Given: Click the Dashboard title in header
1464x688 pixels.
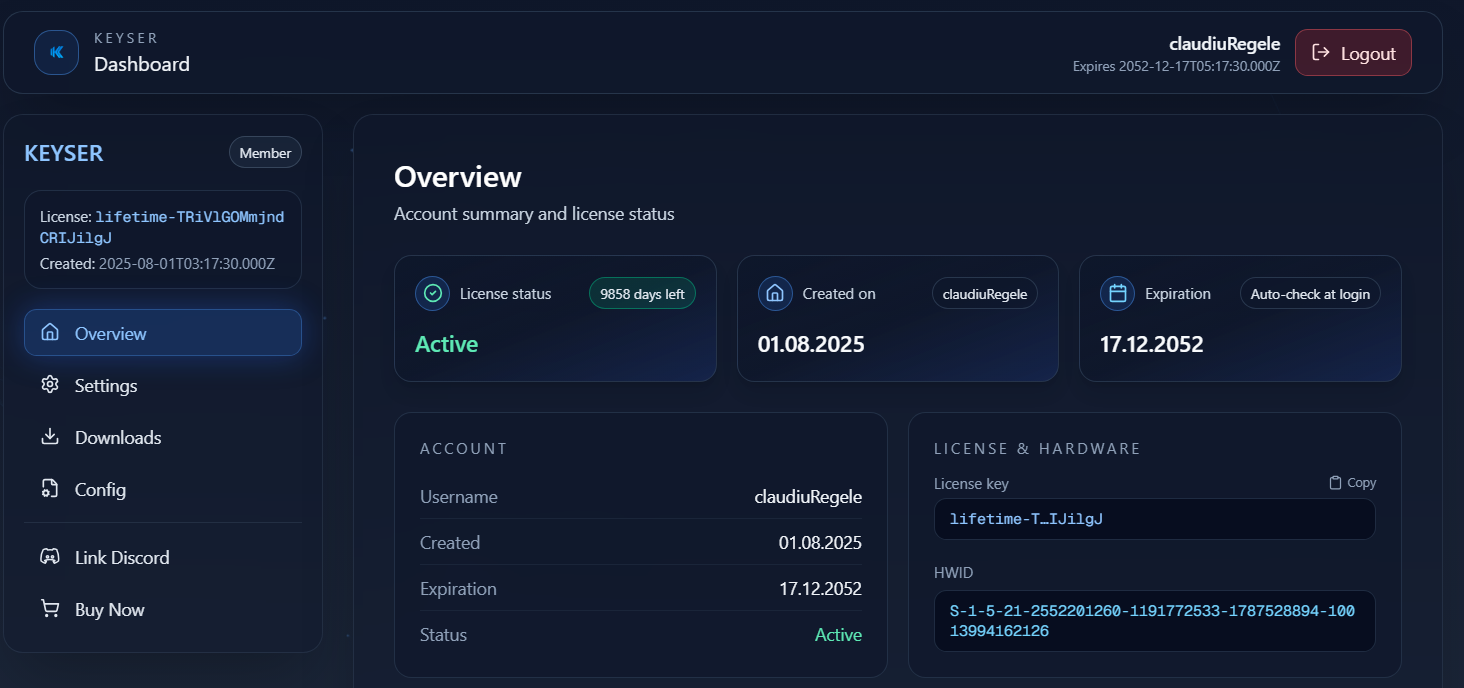Looking at the screenshot, I should [x=142, y=64].
